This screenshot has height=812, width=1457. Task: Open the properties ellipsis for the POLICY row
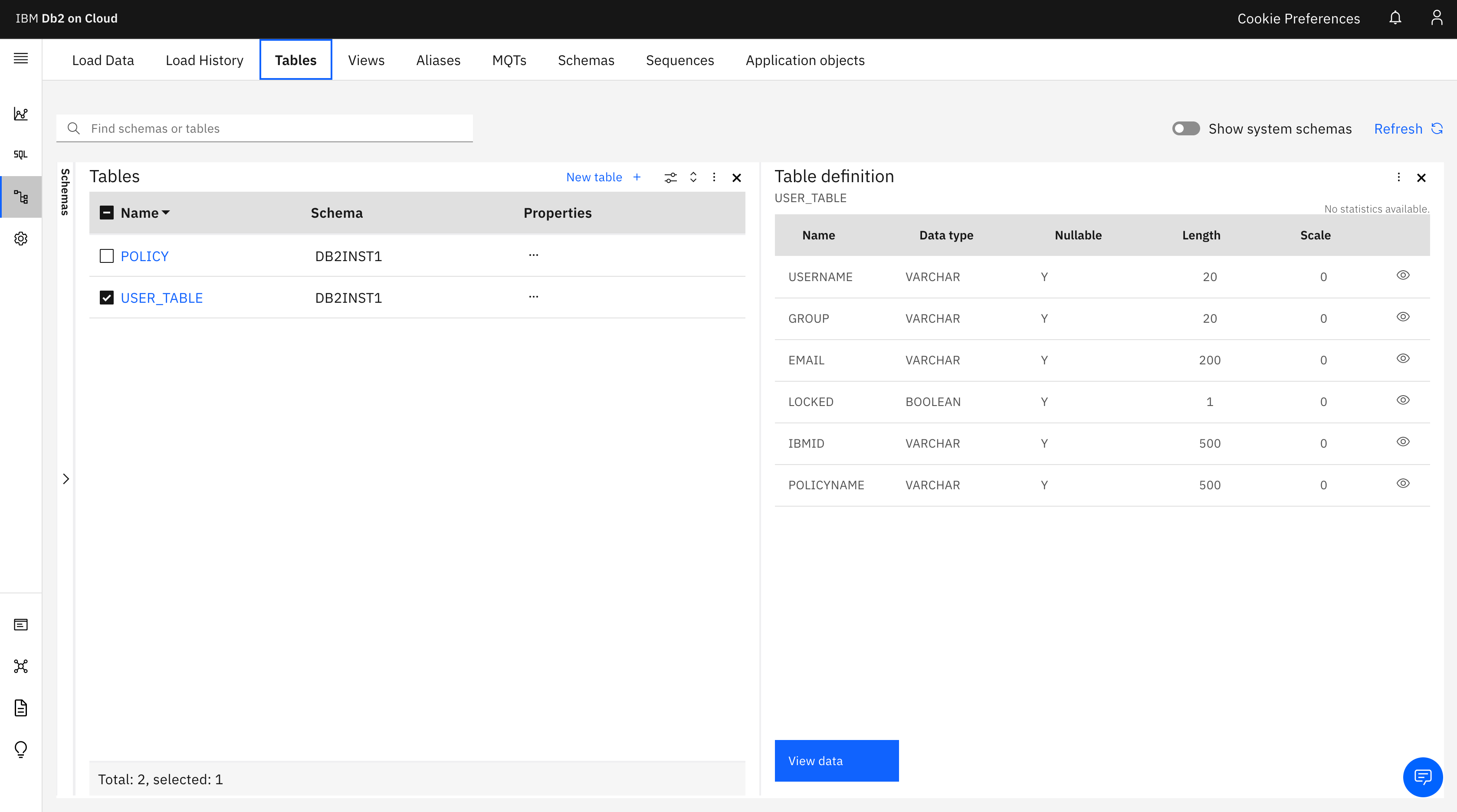coord(533,255)
